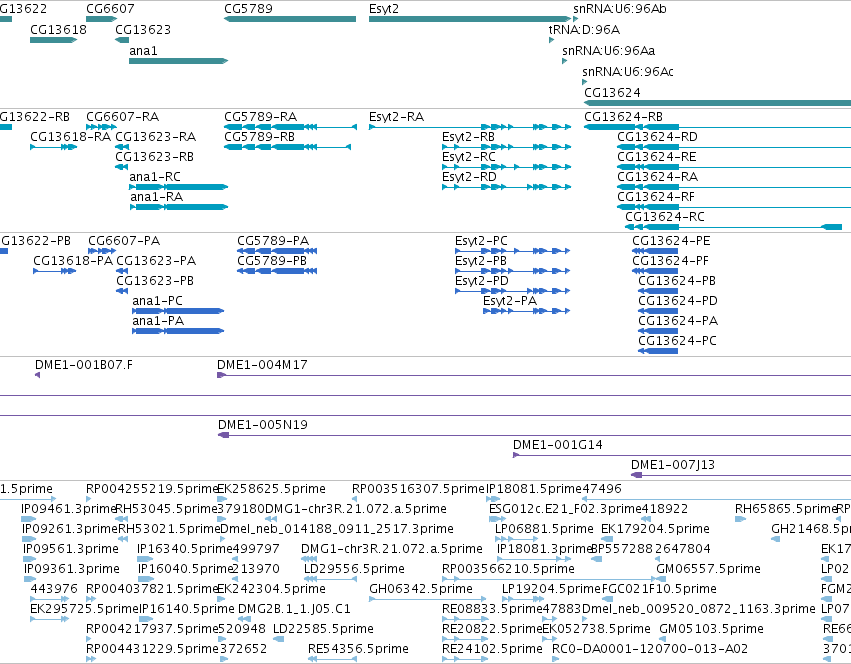851x664 pixels.
Task: Click EST LP06881.5prime
Action: (x=544, y=529)
